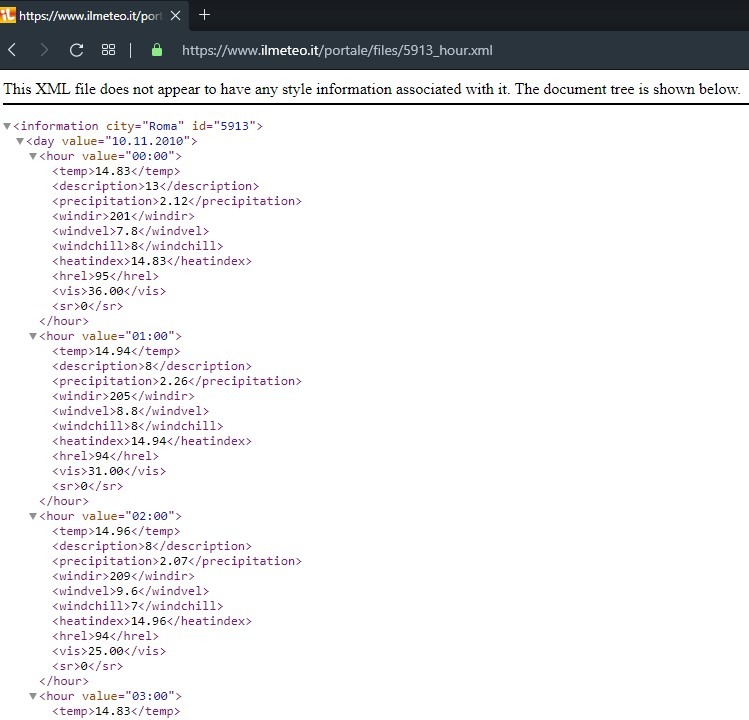This screenshot has height=720, width=749.
Task: Click the windir 205 line
Action: coord(123,396)
